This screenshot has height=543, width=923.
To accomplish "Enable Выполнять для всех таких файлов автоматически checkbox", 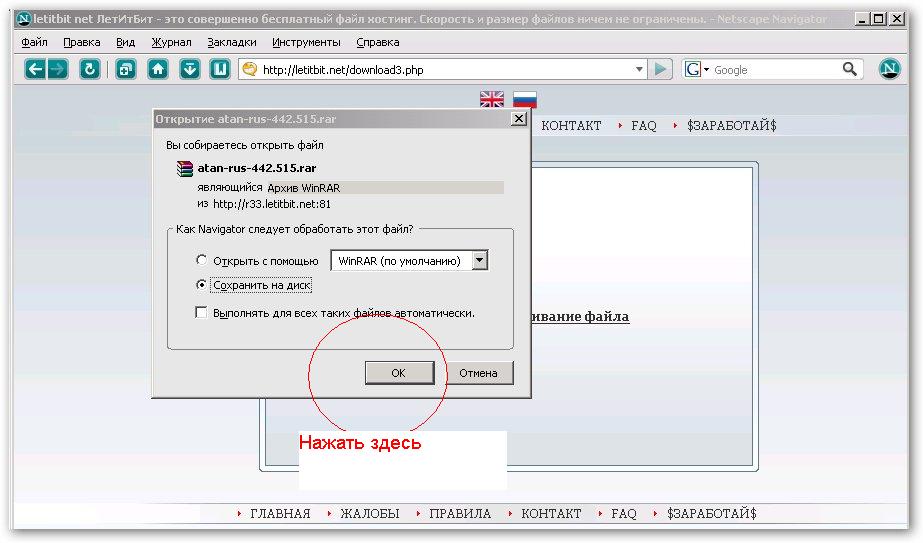I will coord(201,312).
